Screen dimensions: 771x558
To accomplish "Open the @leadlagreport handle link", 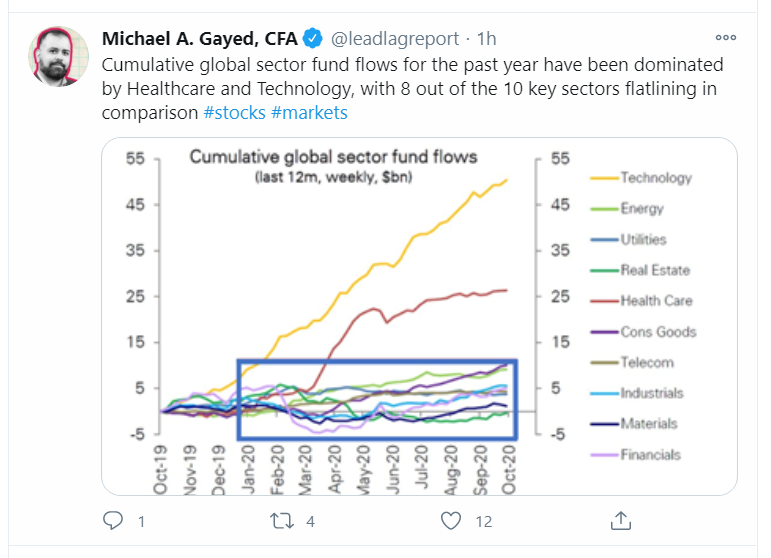I will pyautogui.click(x=396, y=39).
